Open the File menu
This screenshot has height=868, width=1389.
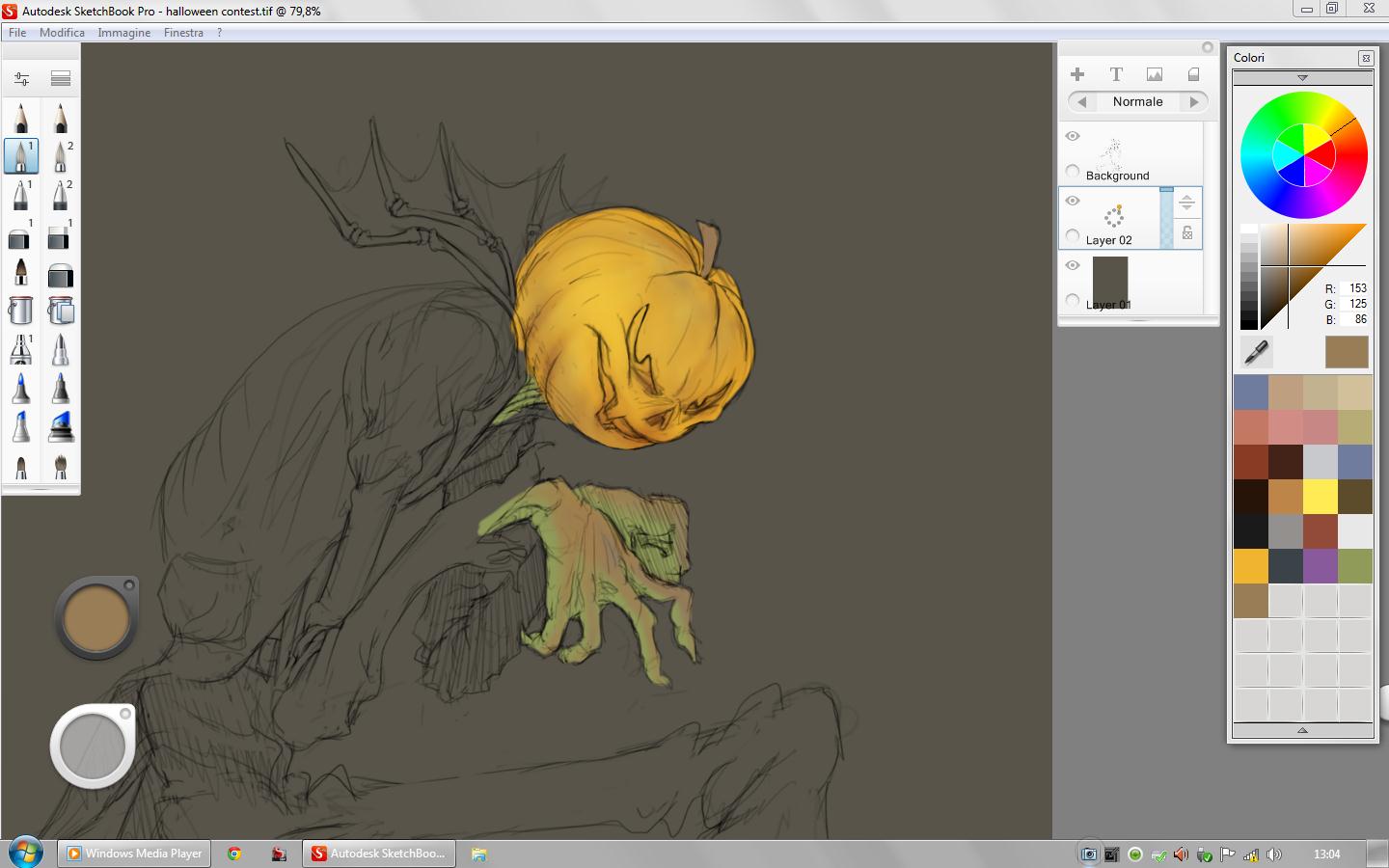pos(17,32)
